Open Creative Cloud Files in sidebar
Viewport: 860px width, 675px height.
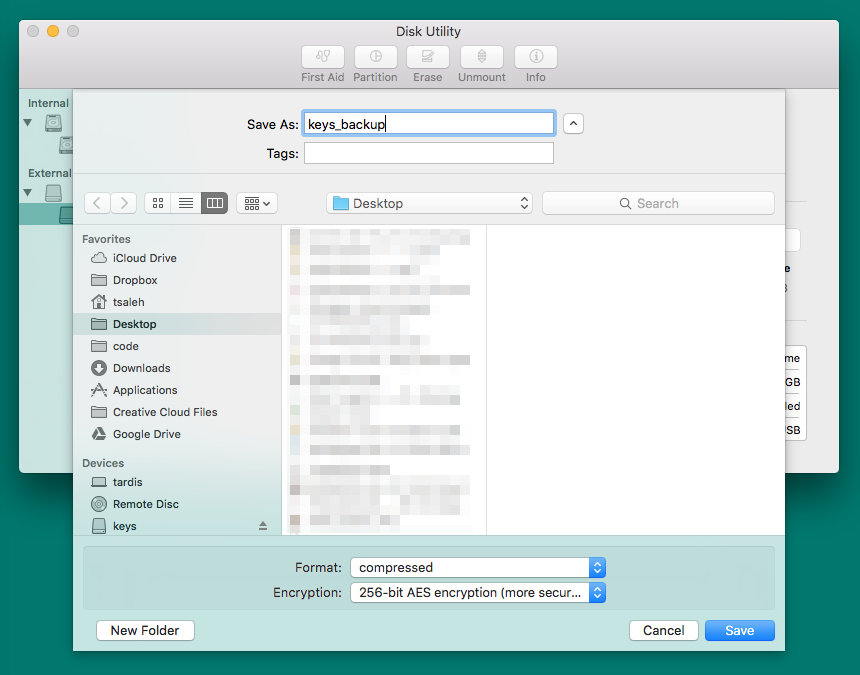coord(177,412)
